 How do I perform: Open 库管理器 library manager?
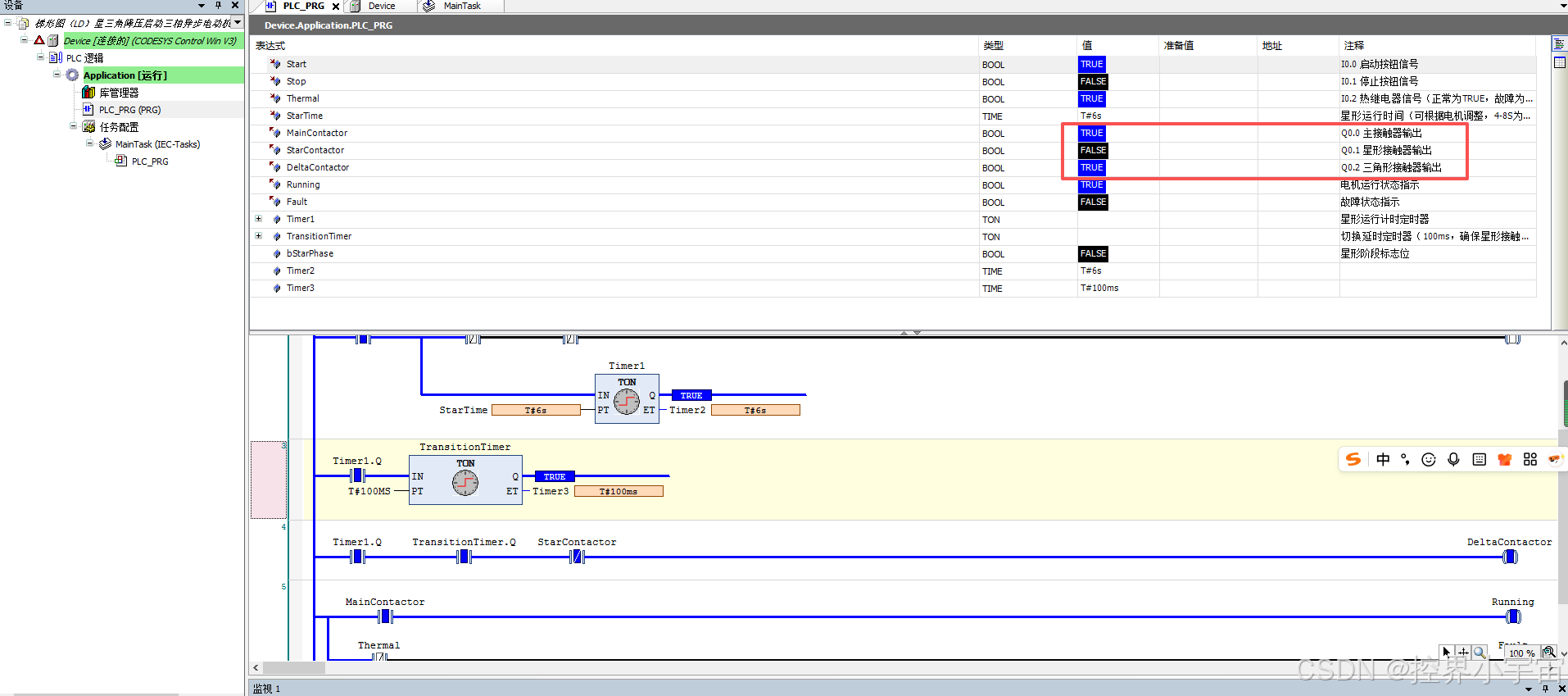119,93
